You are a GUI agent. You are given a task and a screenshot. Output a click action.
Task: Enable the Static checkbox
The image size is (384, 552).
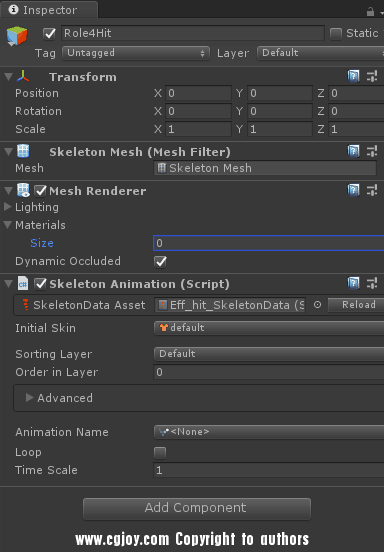[336, 34]
